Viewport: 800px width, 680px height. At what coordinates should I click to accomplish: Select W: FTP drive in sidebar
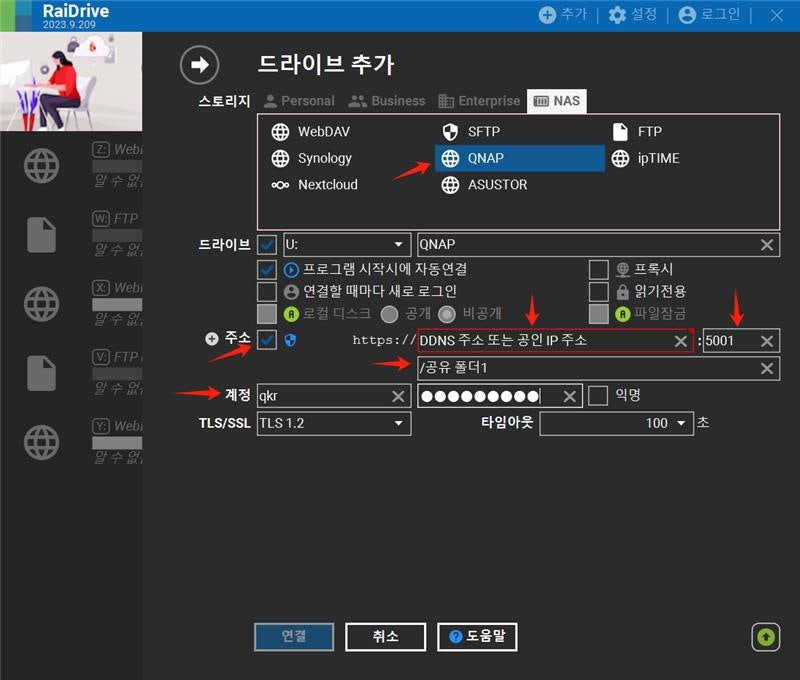[x=71, y=235]
